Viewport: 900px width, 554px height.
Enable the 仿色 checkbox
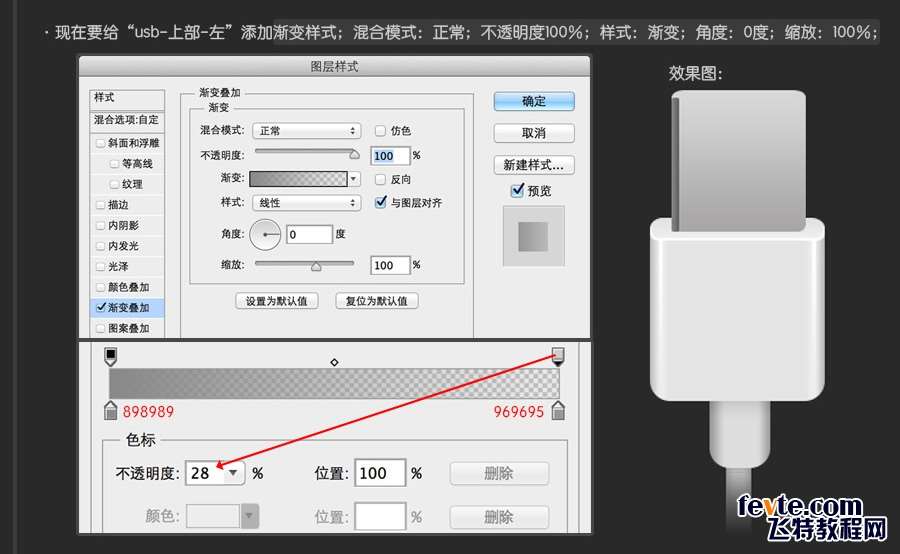[380, 131]
